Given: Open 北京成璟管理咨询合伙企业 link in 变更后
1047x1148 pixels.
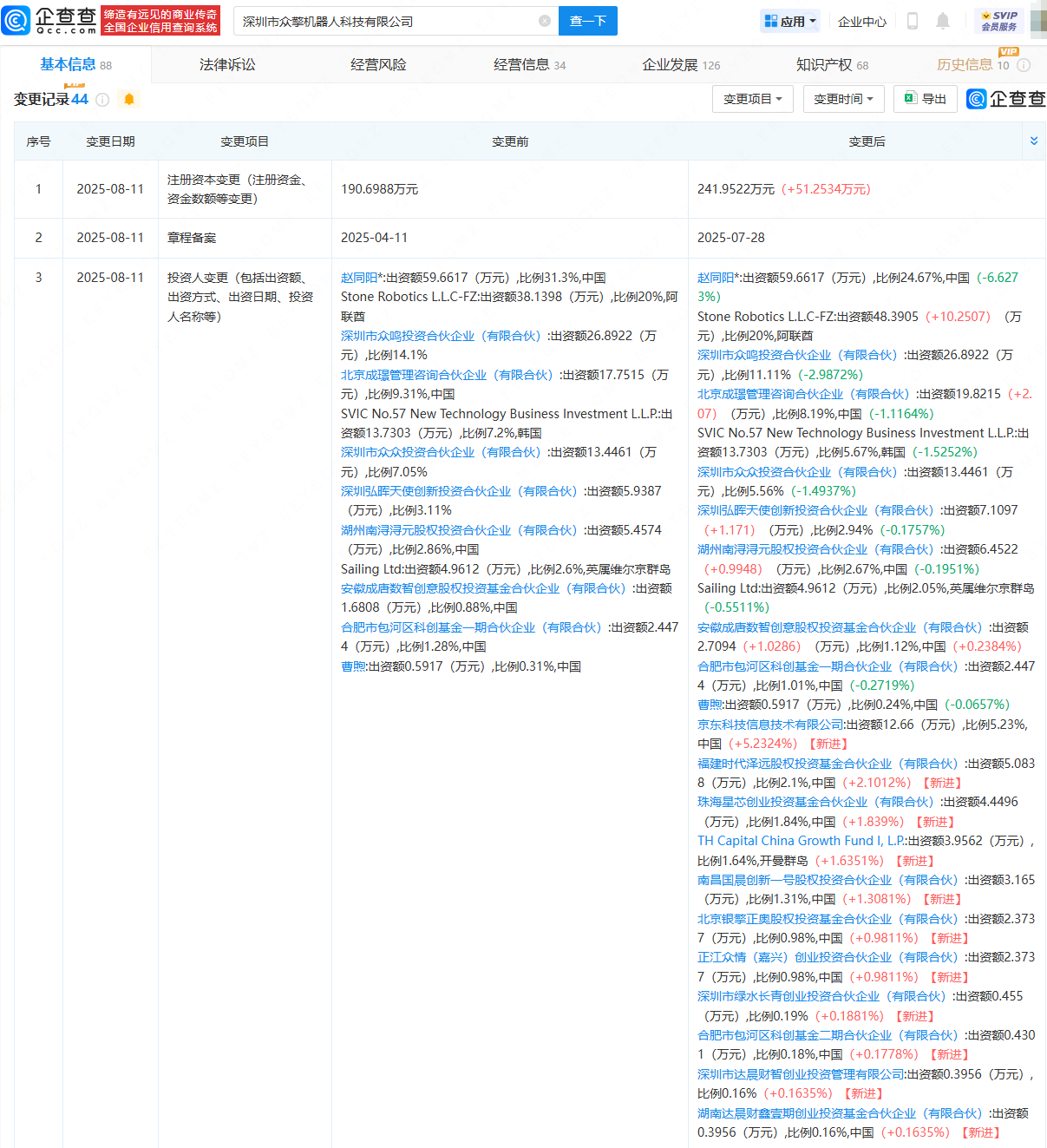Looking at the screenshot, I should click(x=806, y=394).
